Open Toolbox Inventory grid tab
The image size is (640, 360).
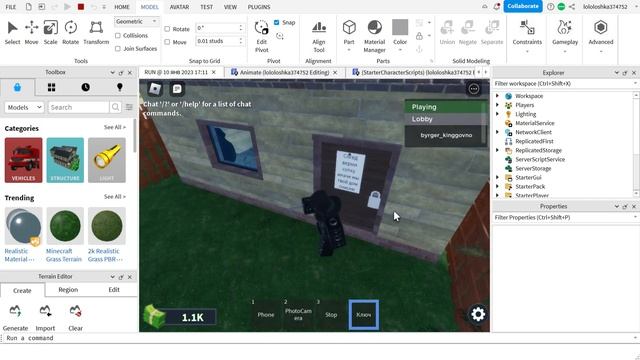[x=51, y=87]
